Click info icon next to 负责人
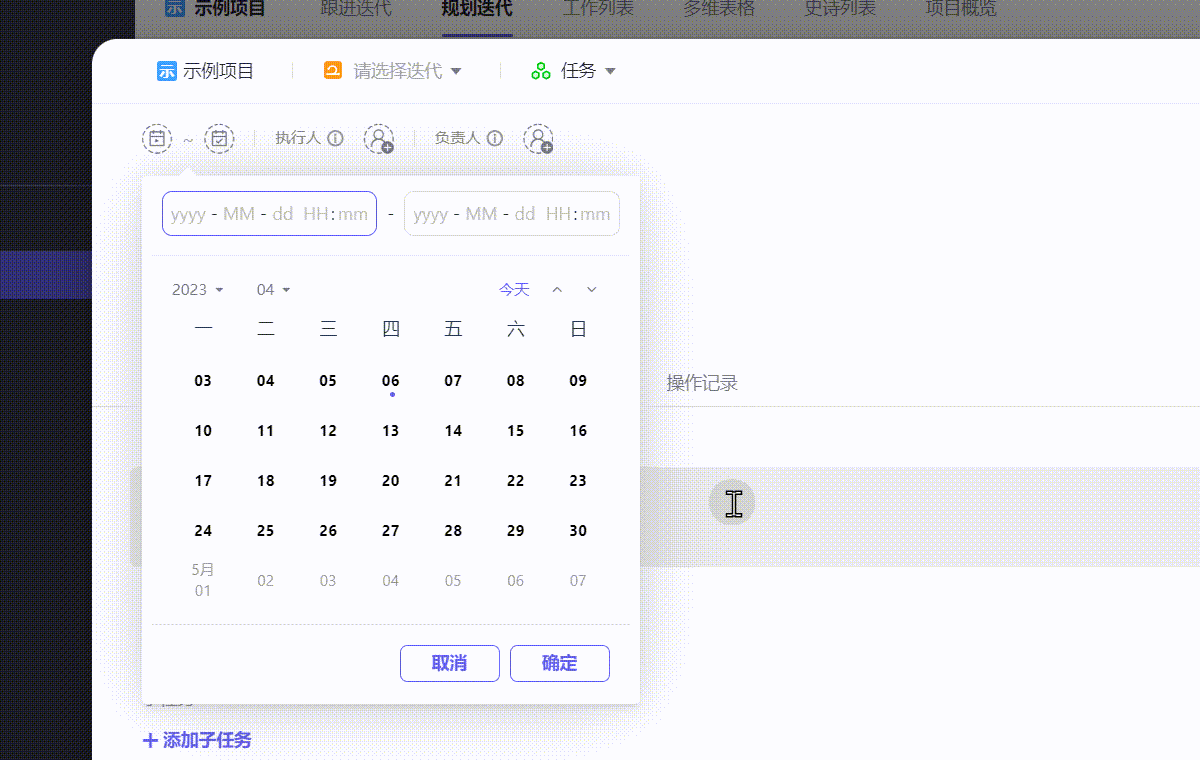This screenshot has width=1200, height=760. [x=495, y=138]
